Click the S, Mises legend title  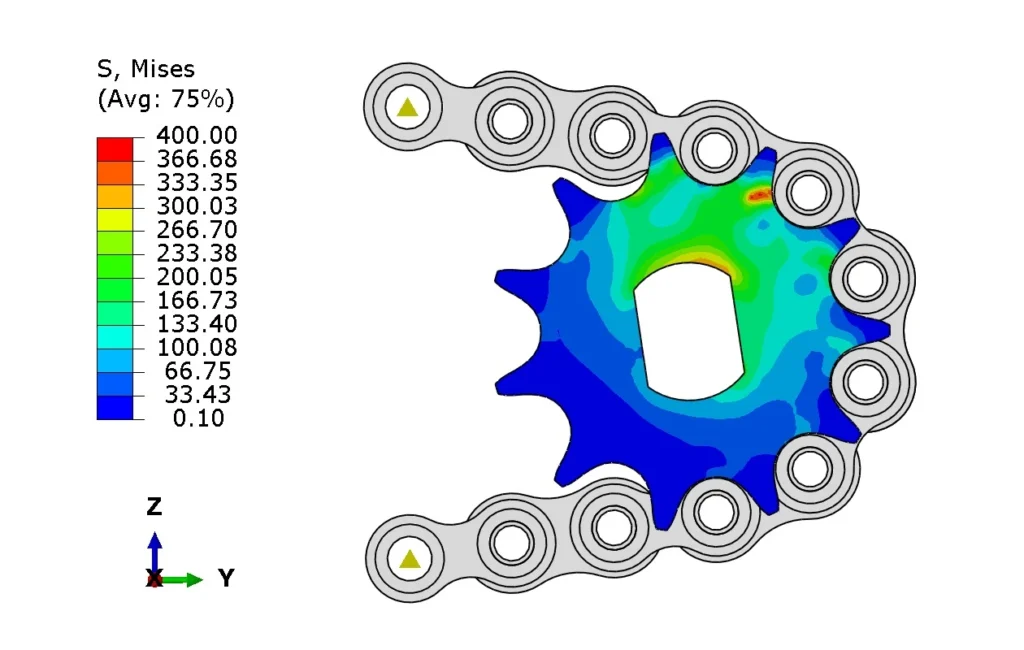146,69
